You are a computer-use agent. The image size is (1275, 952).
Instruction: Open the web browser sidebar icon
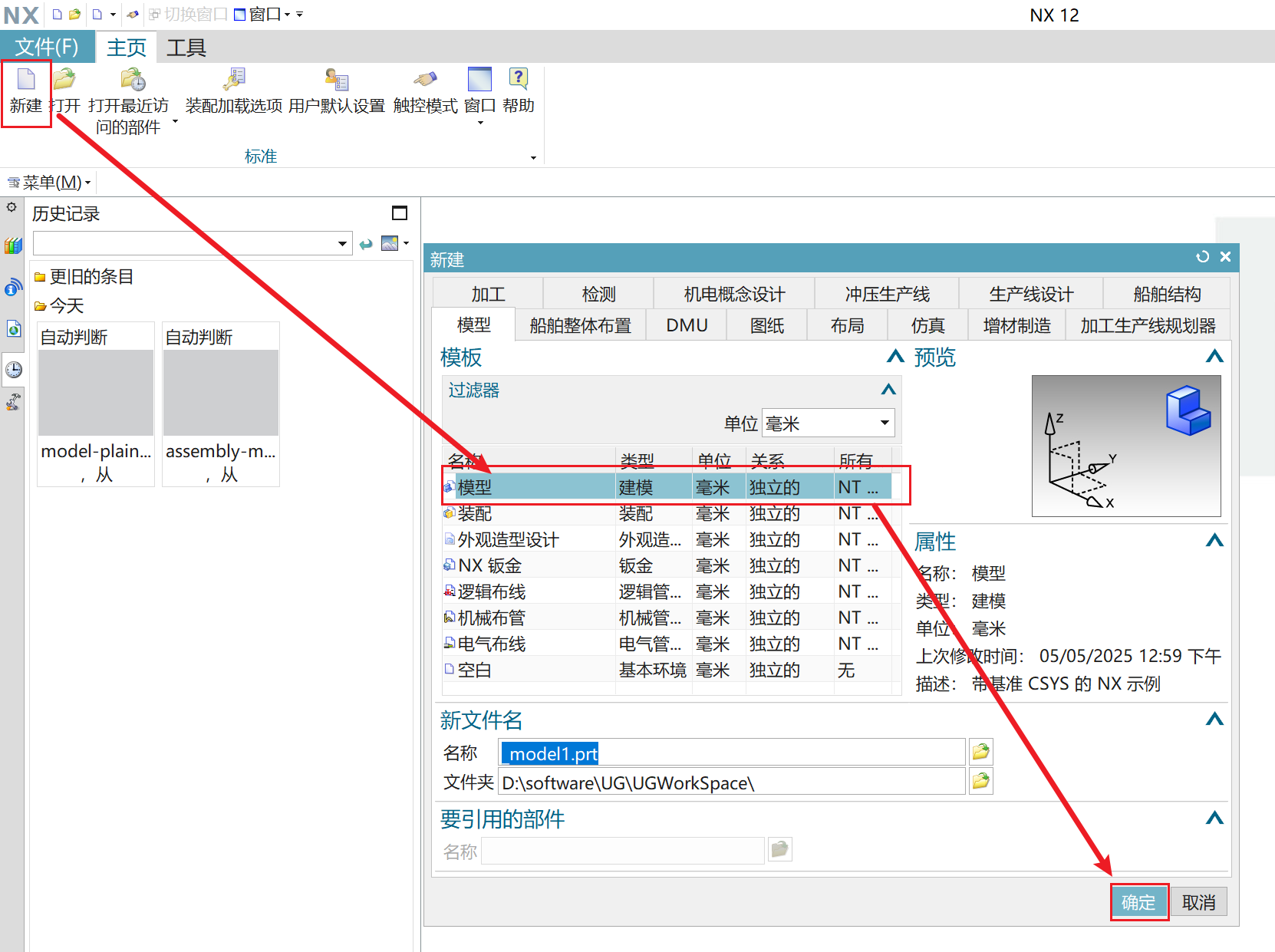(x=13, y=329)
